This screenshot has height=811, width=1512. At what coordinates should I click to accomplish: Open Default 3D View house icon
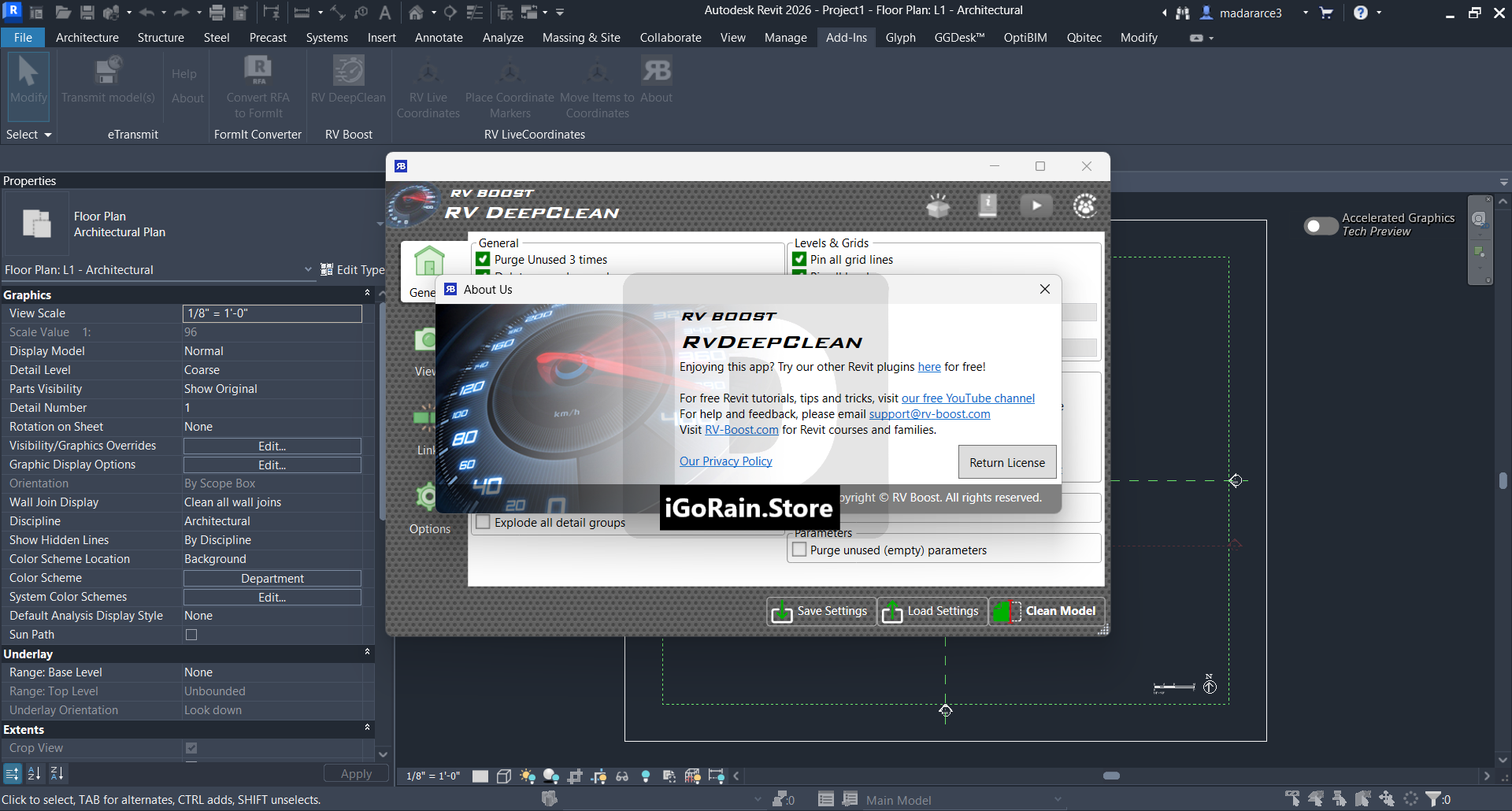coord(416,13)
